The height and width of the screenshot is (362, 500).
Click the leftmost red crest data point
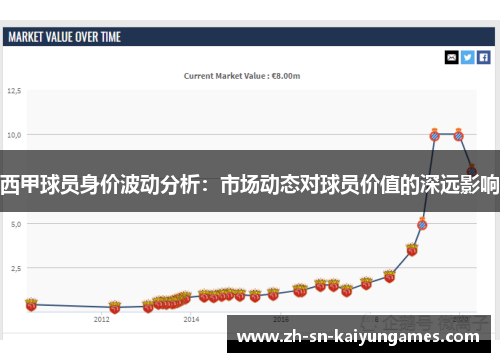click(31, 304)
